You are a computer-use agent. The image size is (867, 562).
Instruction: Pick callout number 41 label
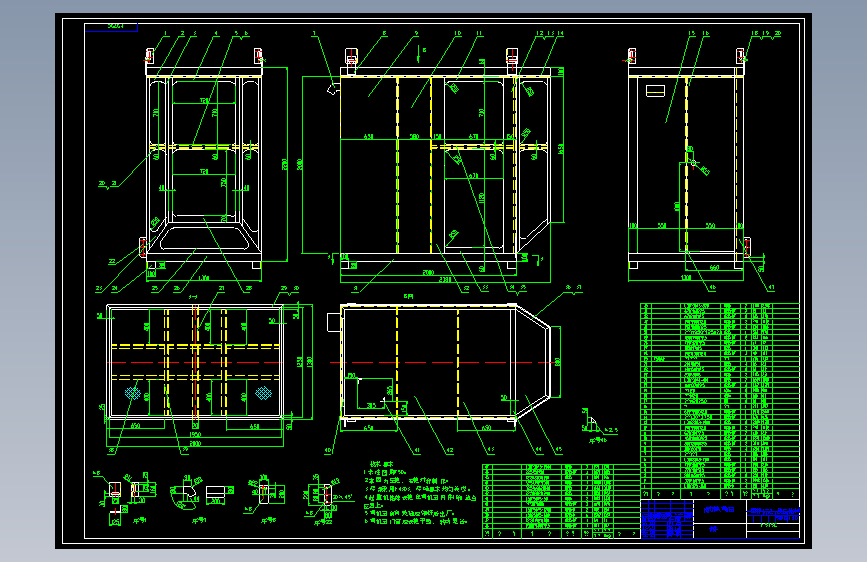point(417,451)
